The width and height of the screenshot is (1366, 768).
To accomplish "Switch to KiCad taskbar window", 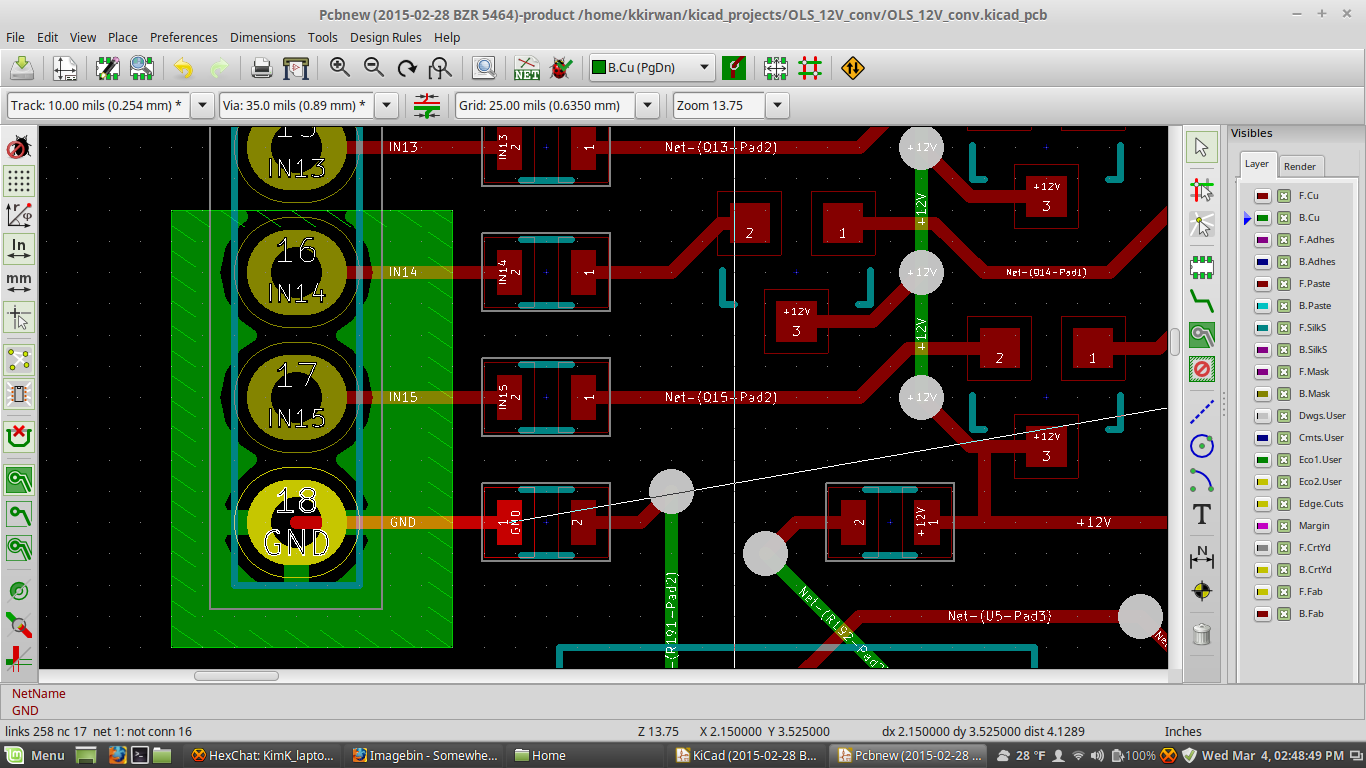I will 748,755.
